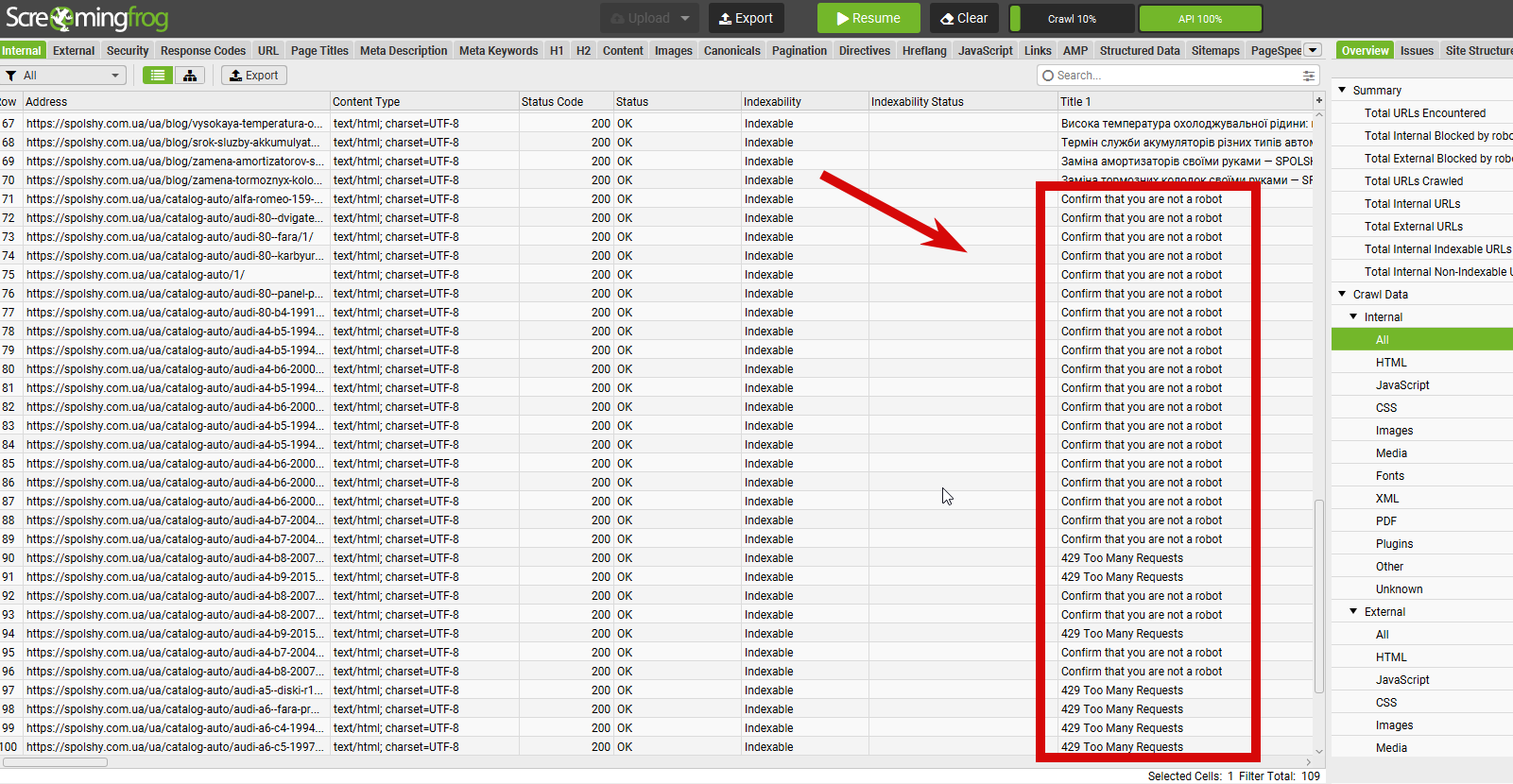Screen dimensions: 1513x784
Task: Collapse the External tree node
Action: coord(1353,611)
